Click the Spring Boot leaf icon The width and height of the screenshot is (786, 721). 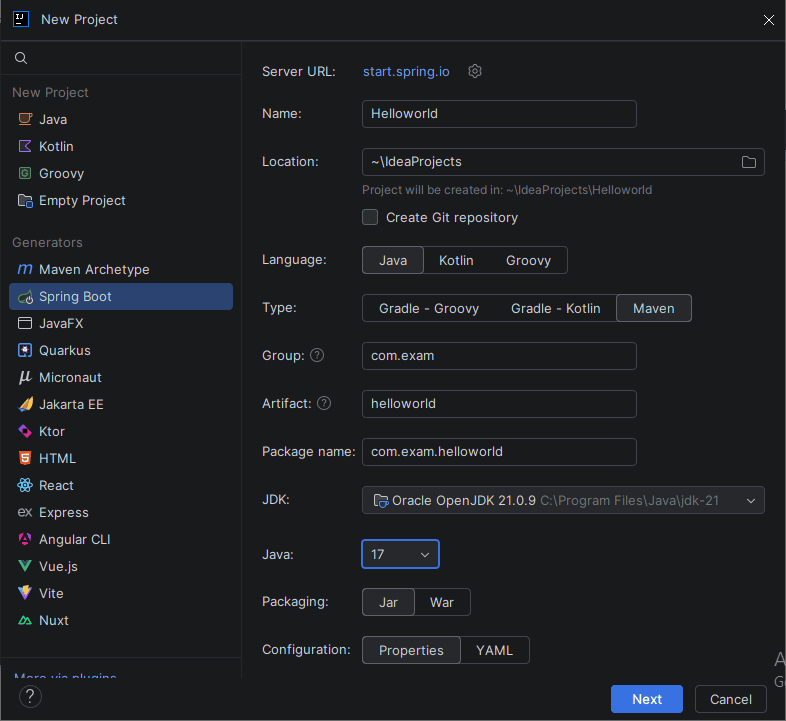point(25,297)
